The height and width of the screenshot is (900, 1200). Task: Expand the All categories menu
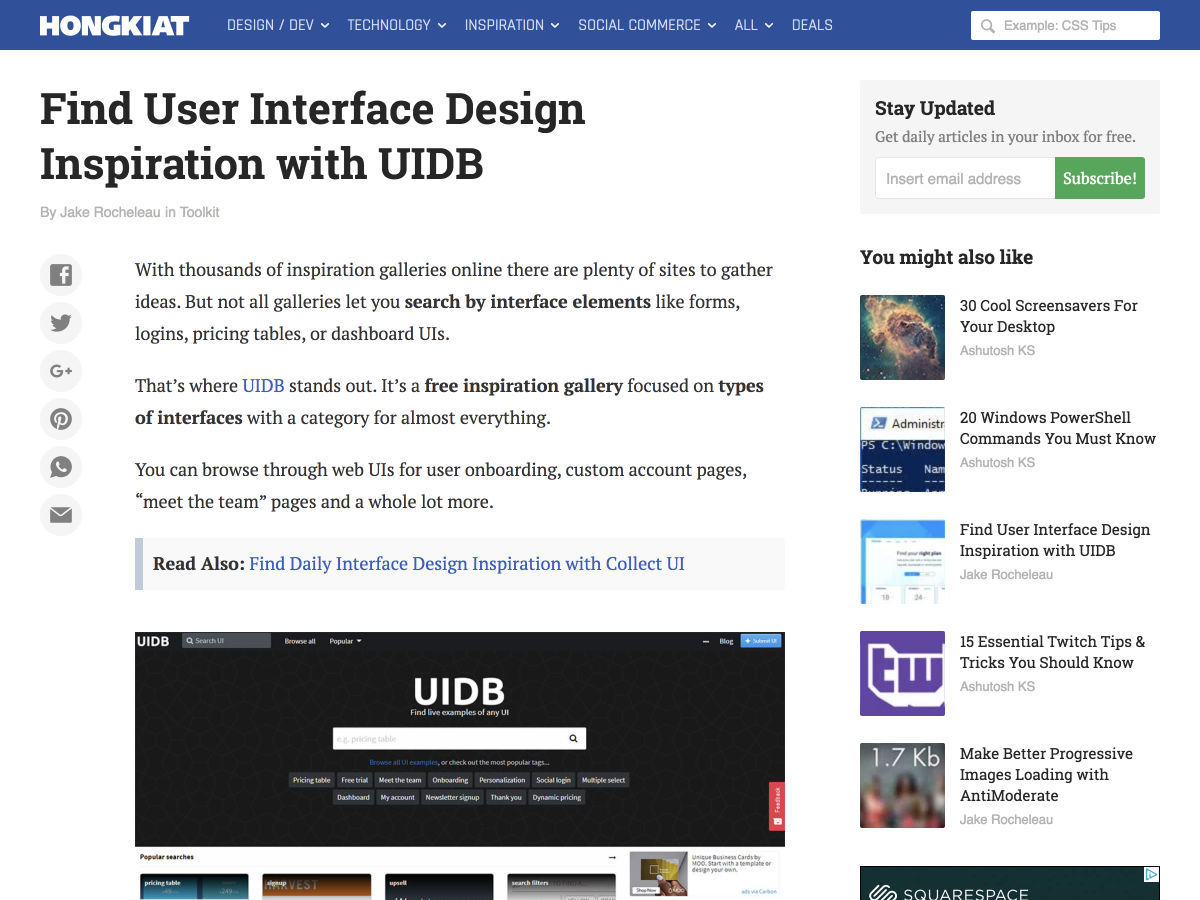pyautogui.click(x=754, y=25)
